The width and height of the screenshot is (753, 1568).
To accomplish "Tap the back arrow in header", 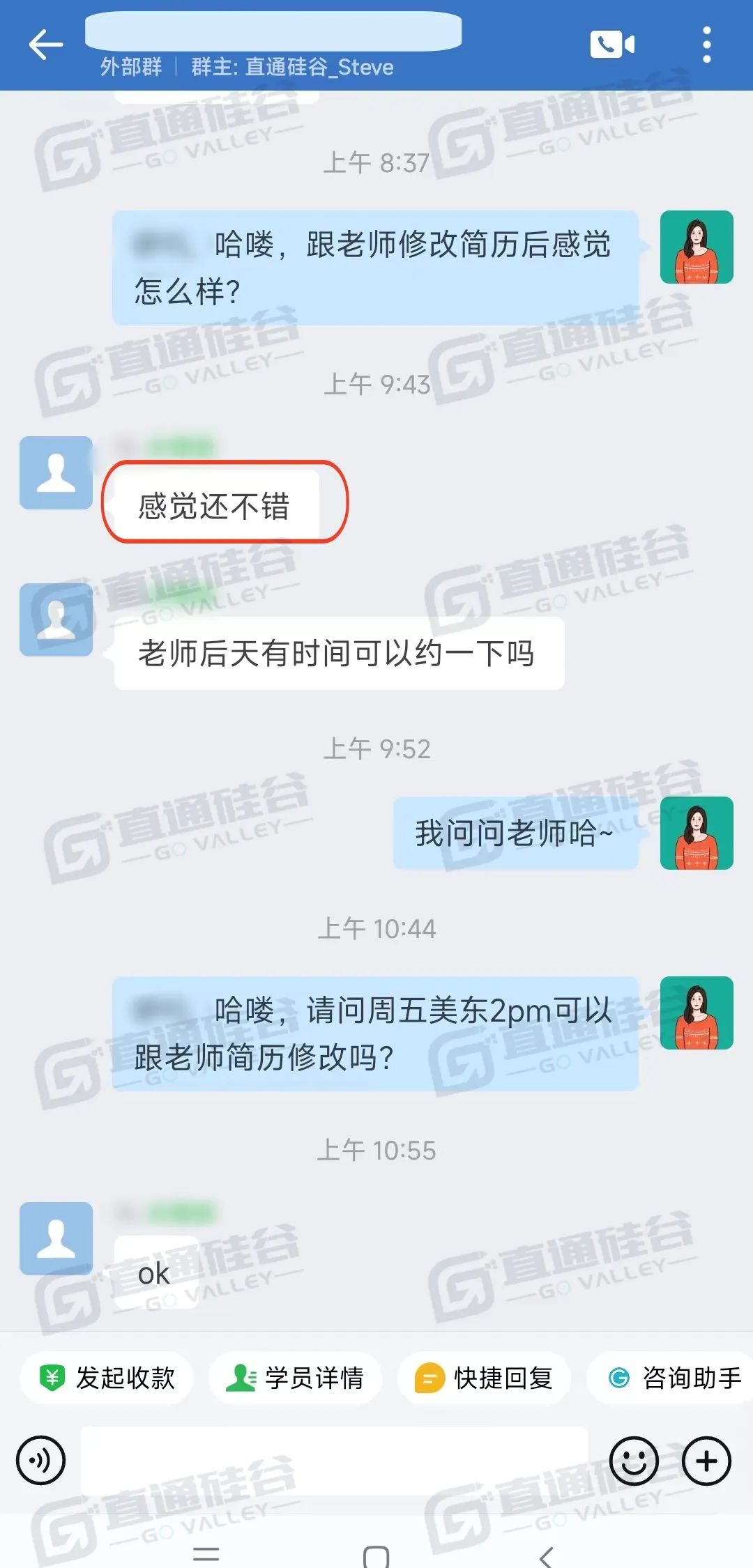I will tap(46, 45).
